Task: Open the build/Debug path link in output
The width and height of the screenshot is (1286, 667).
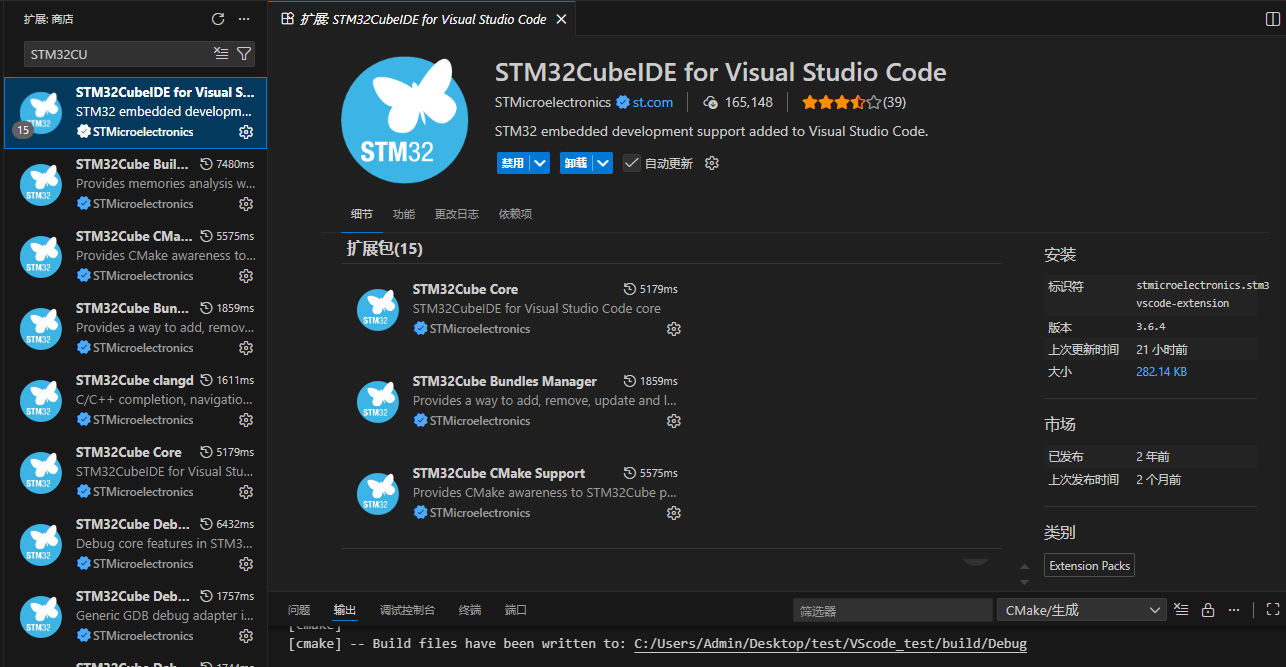Action: click(x=830, y=643)
